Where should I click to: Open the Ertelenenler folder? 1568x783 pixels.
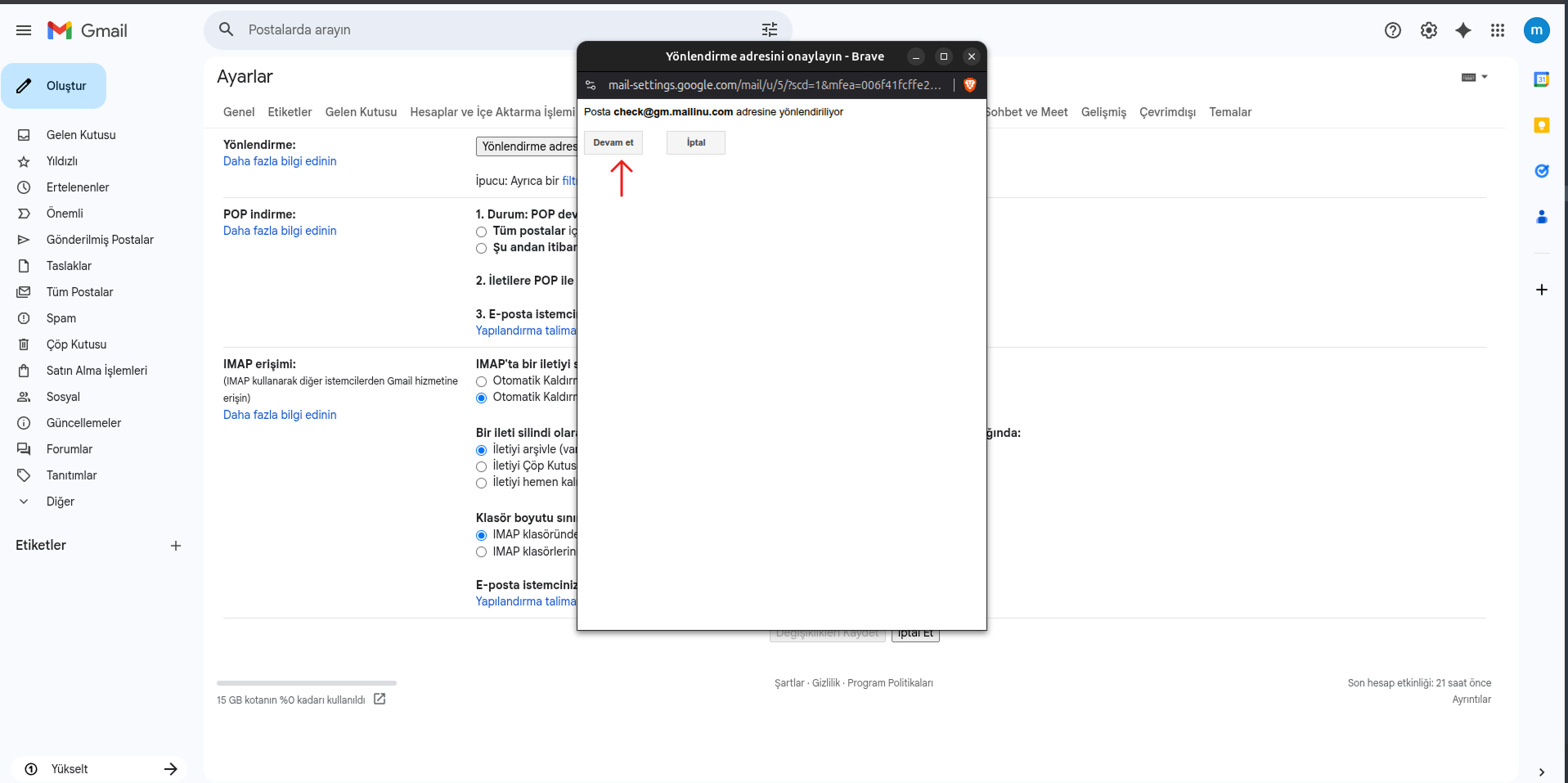coord(78,187)
